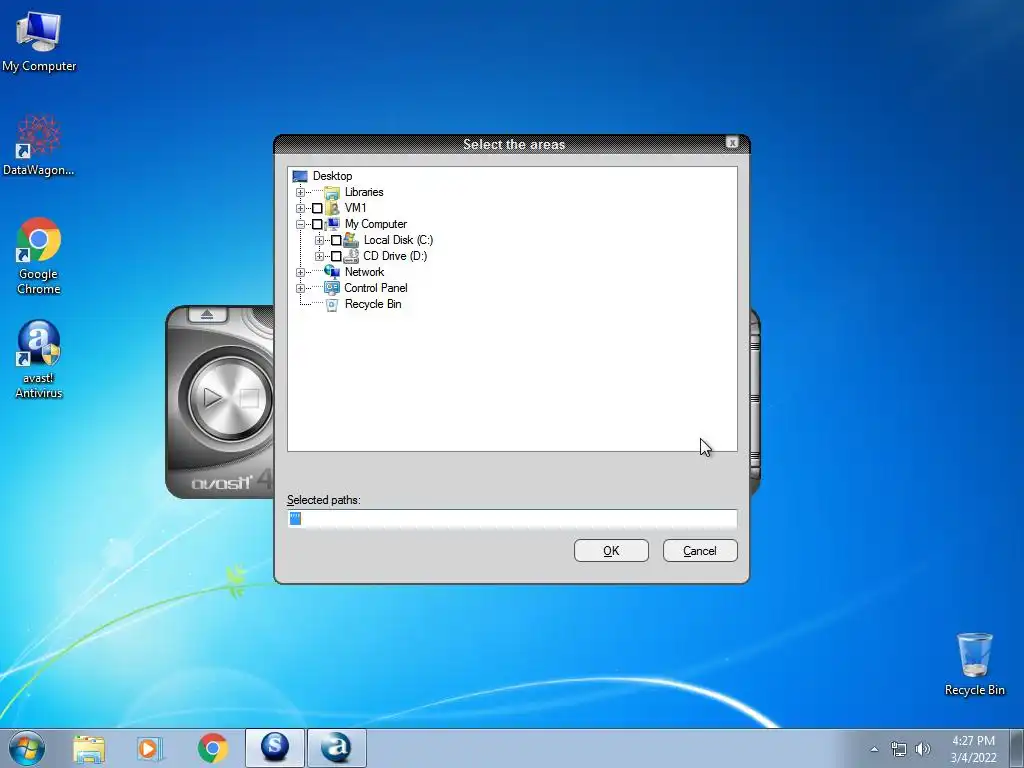1024x768 pixels.
Task: Open Chrome from the taskbar
Action: pyautogui.click(x=212, y=748)
